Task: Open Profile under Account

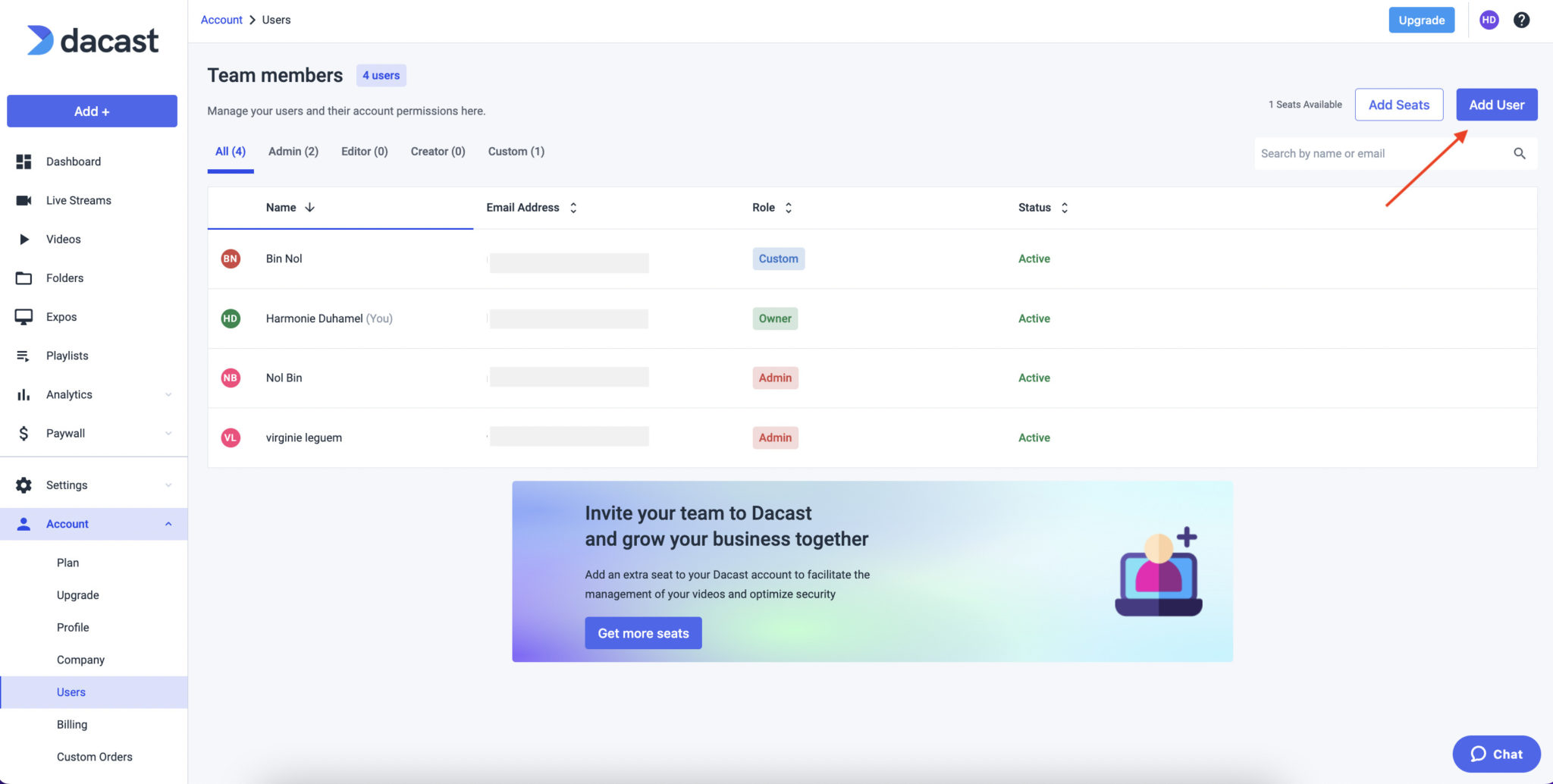Action: tap(73, 627)
